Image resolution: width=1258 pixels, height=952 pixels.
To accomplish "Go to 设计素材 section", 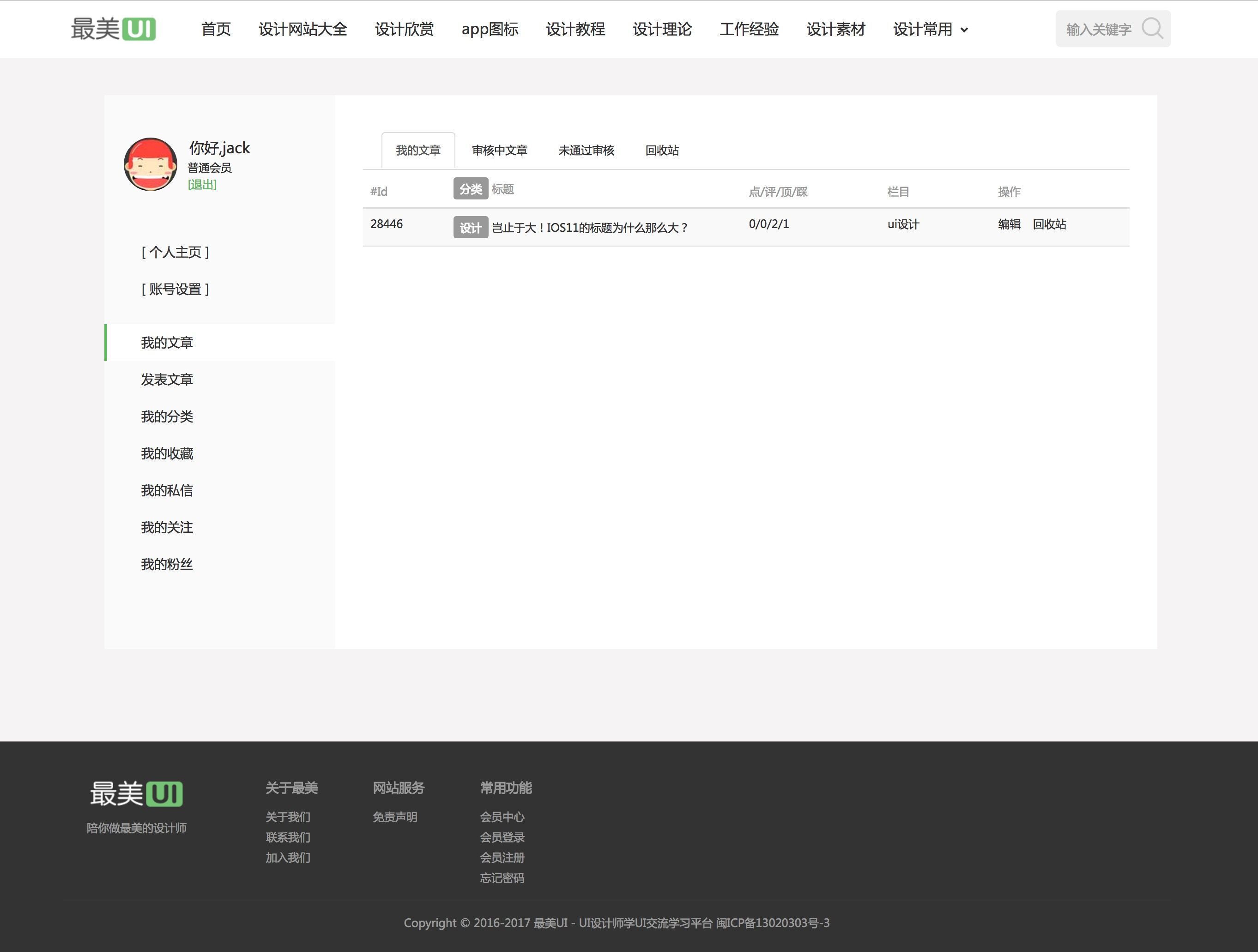I will [836, 29].
